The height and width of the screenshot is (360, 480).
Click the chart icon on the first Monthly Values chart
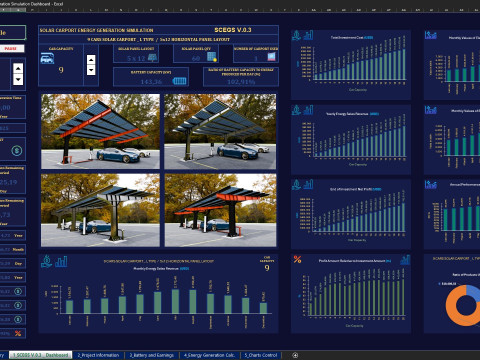(x=431, y=35)
